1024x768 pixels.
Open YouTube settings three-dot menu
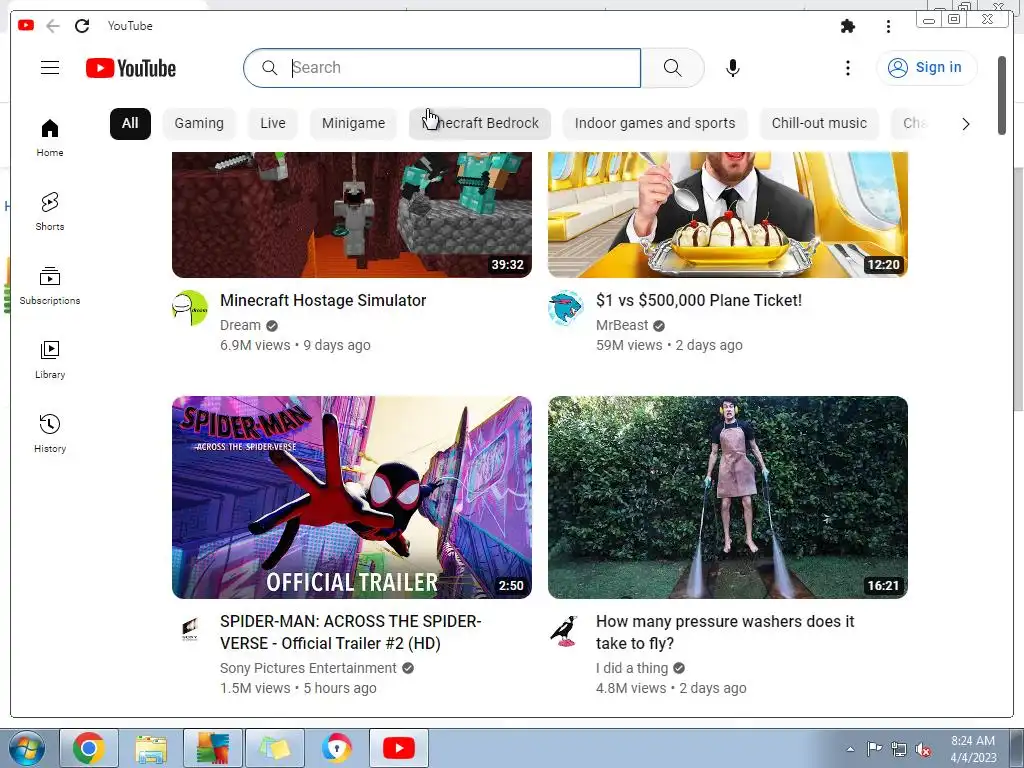[848, 68]
